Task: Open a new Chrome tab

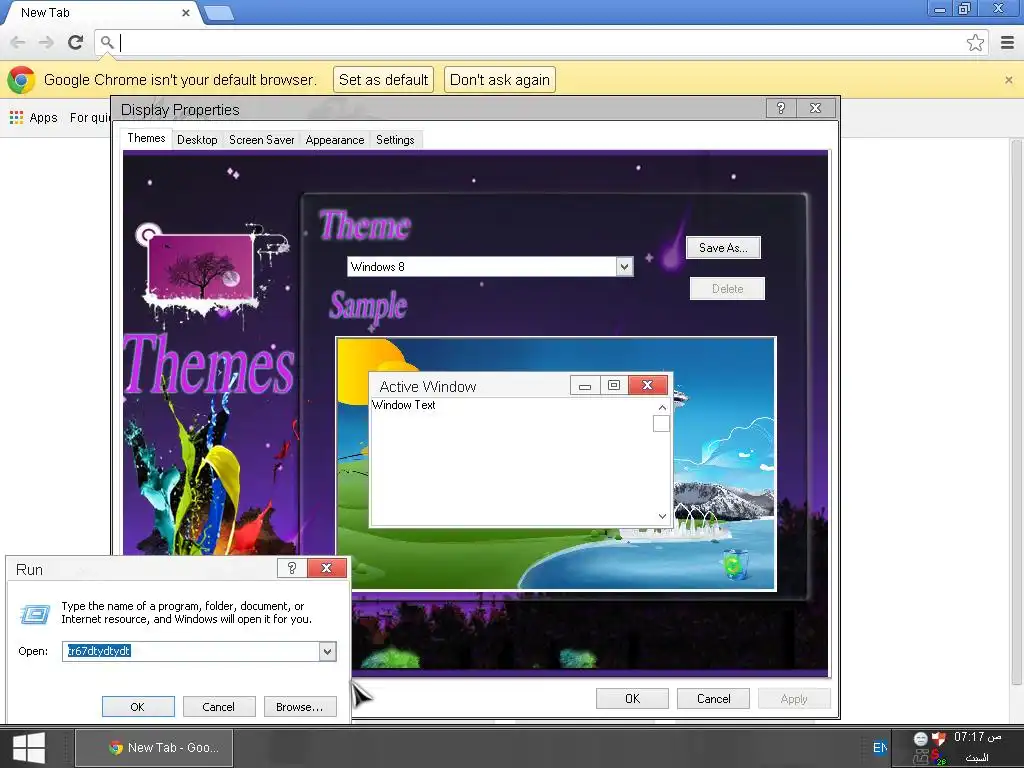Action: point(219,12)
